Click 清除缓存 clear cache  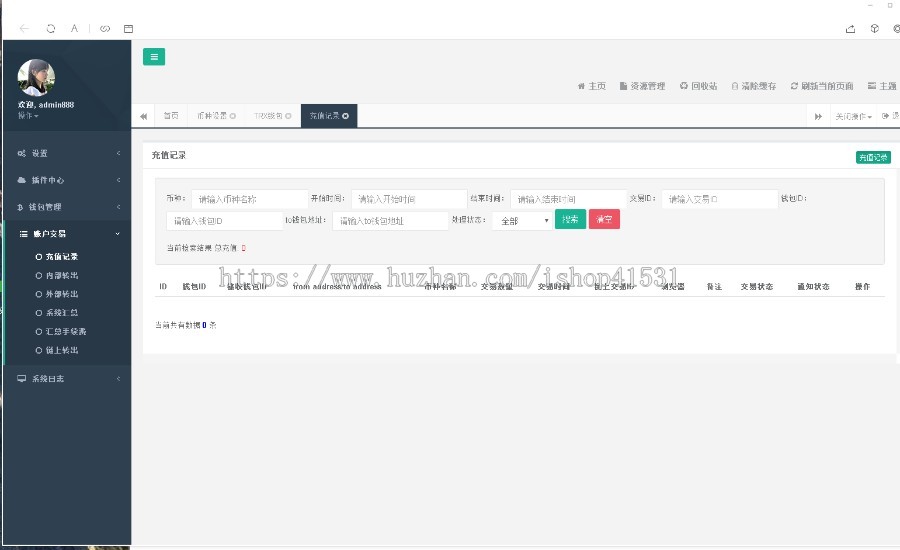click(x=754, y=86)
